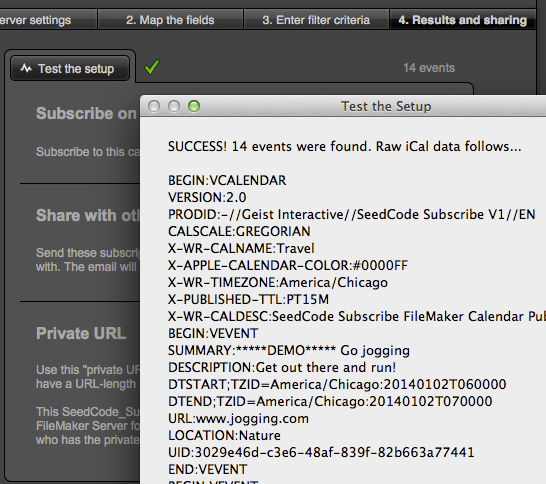Go to the server settings tab
546x484 pixels.
click(48, 20)
